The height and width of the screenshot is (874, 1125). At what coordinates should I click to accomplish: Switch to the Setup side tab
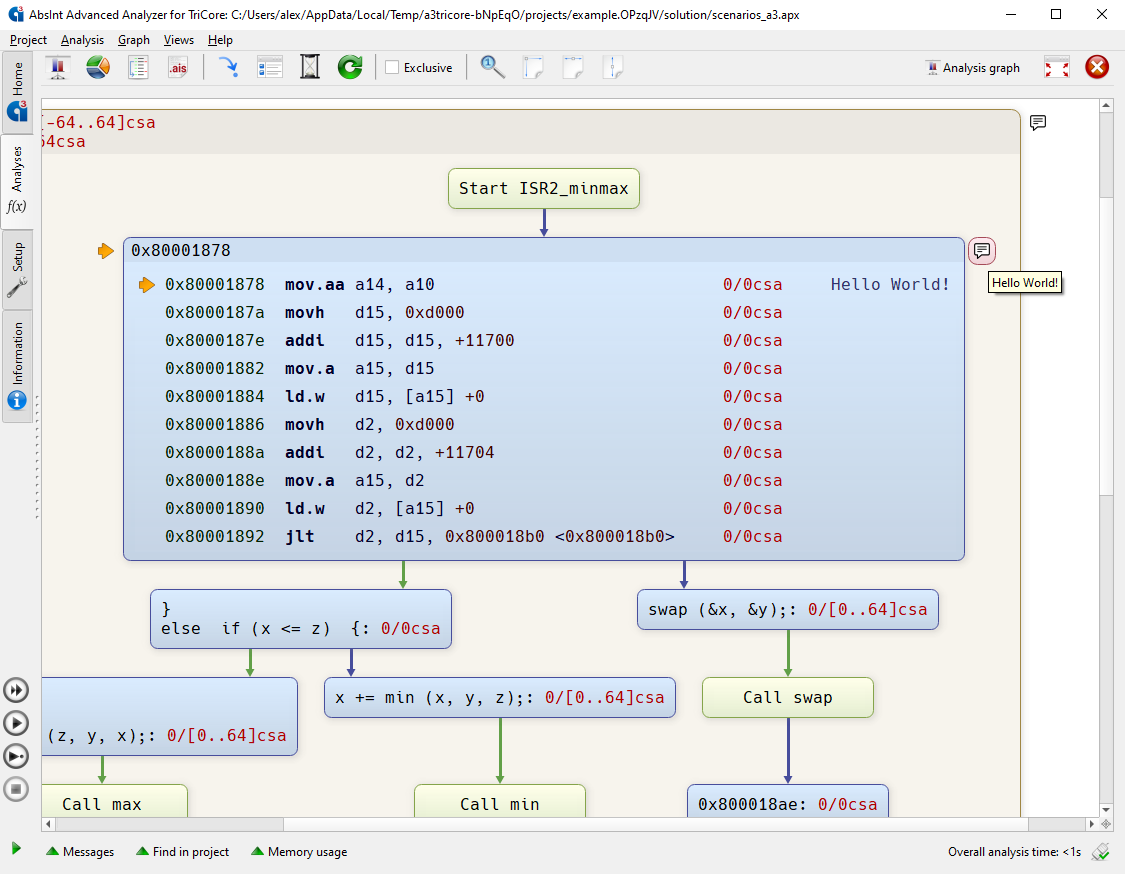(x=17, y=269)
